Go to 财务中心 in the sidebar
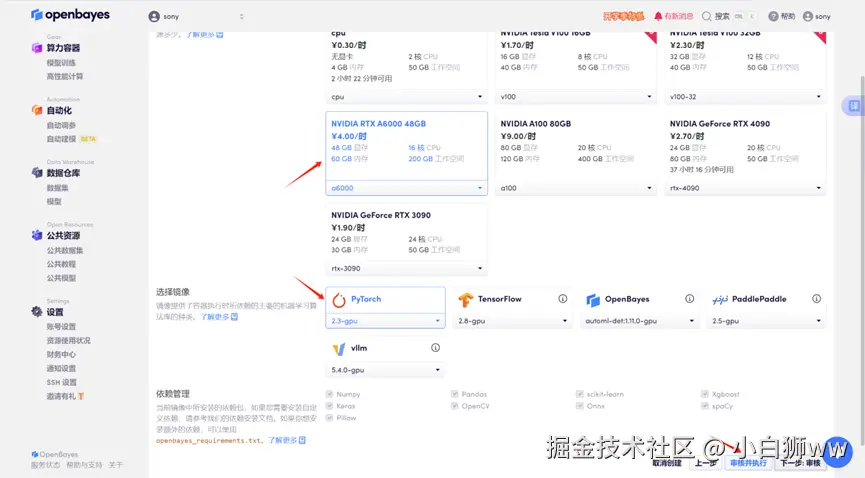This screenshot has height=478, width=865. [61, 354]
